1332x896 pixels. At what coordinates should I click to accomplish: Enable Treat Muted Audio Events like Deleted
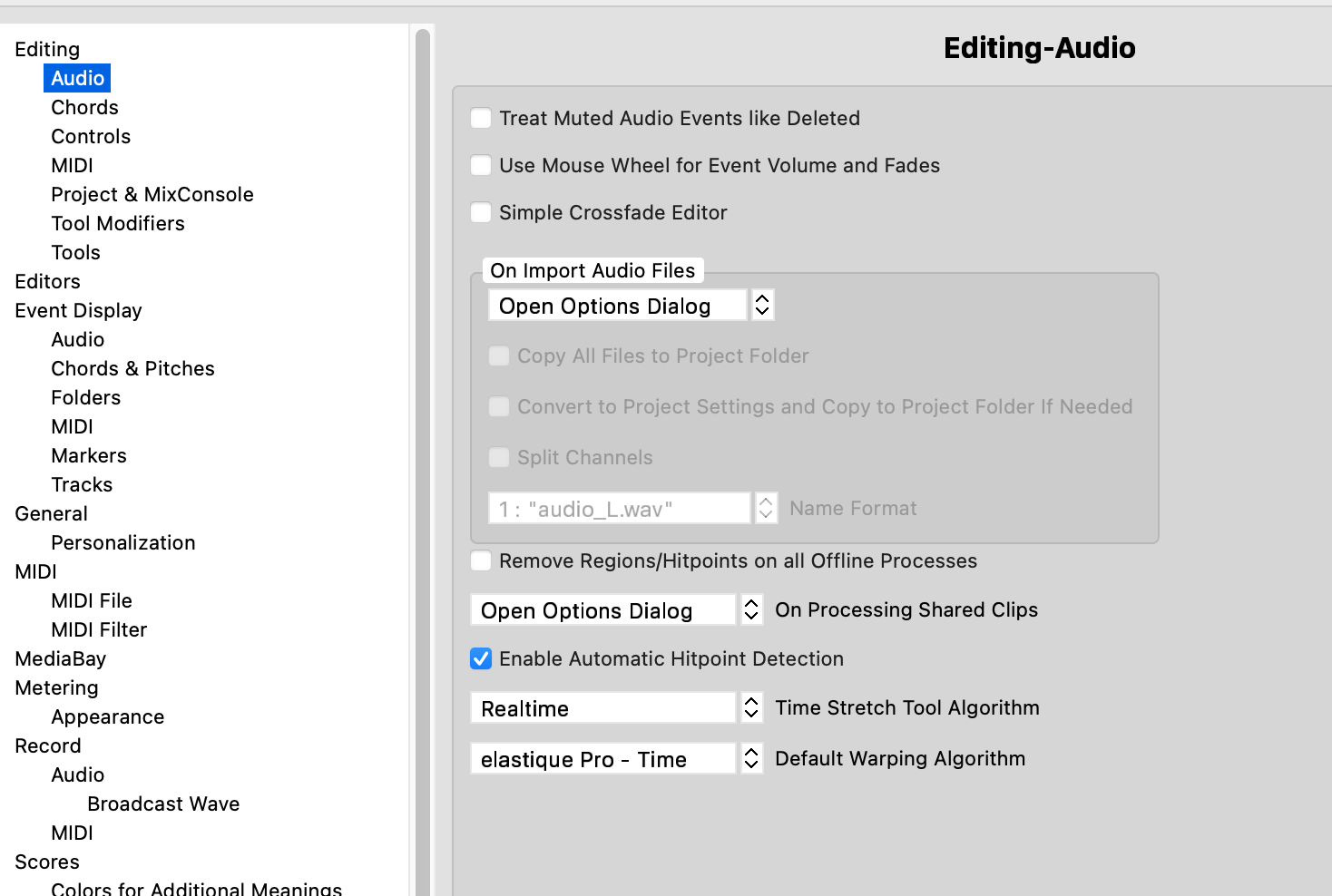[x=481, y=119]
